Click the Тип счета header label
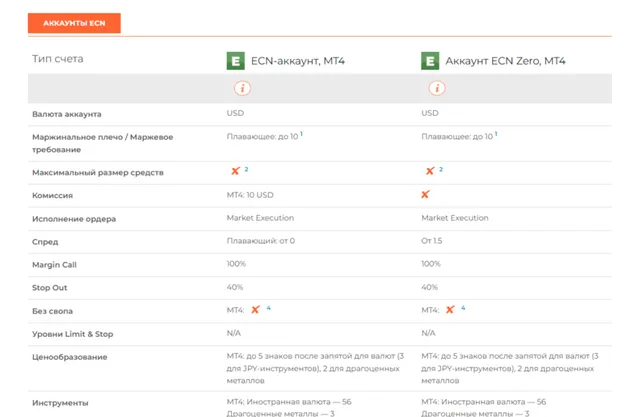 pyautogui.click(x=58, y=59)
